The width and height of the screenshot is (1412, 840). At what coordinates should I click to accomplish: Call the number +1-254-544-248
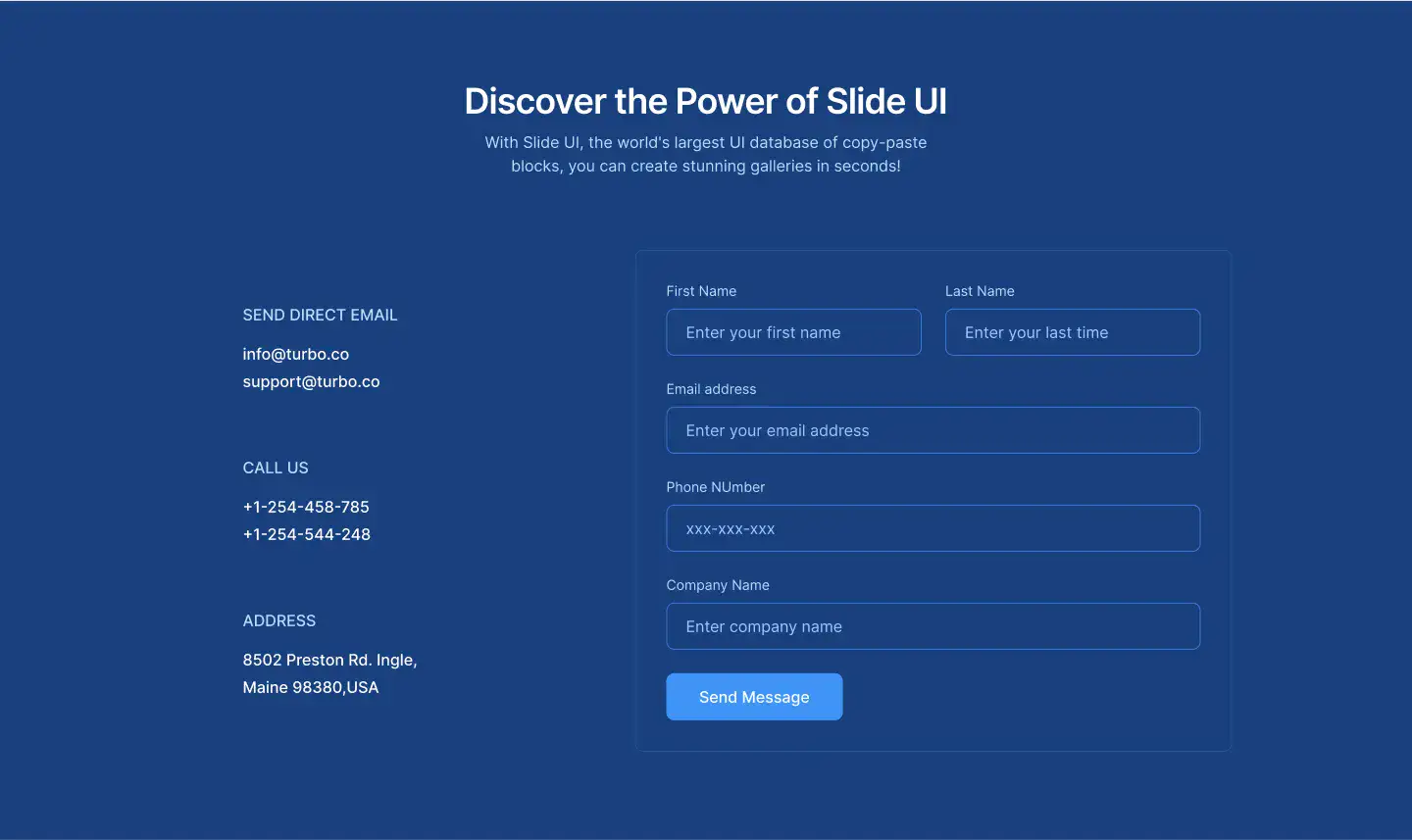[307, 534]
